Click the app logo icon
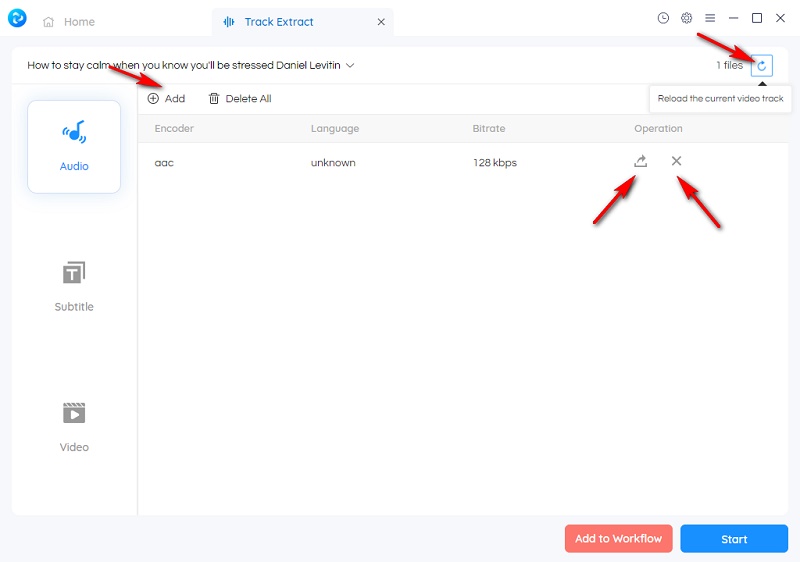800x562 pixels. pyautogui.click(x=17, y=18)
